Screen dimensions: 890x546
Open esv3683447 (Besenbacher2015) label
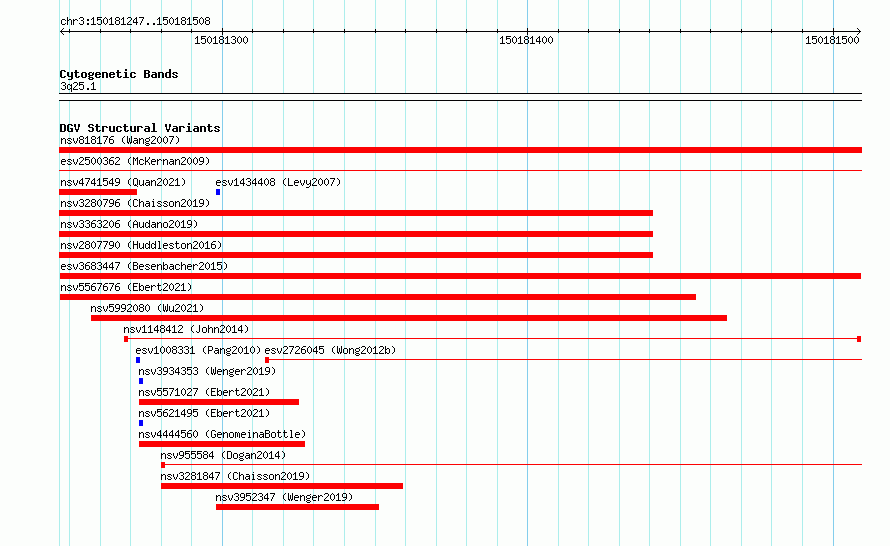coord(144,266)
